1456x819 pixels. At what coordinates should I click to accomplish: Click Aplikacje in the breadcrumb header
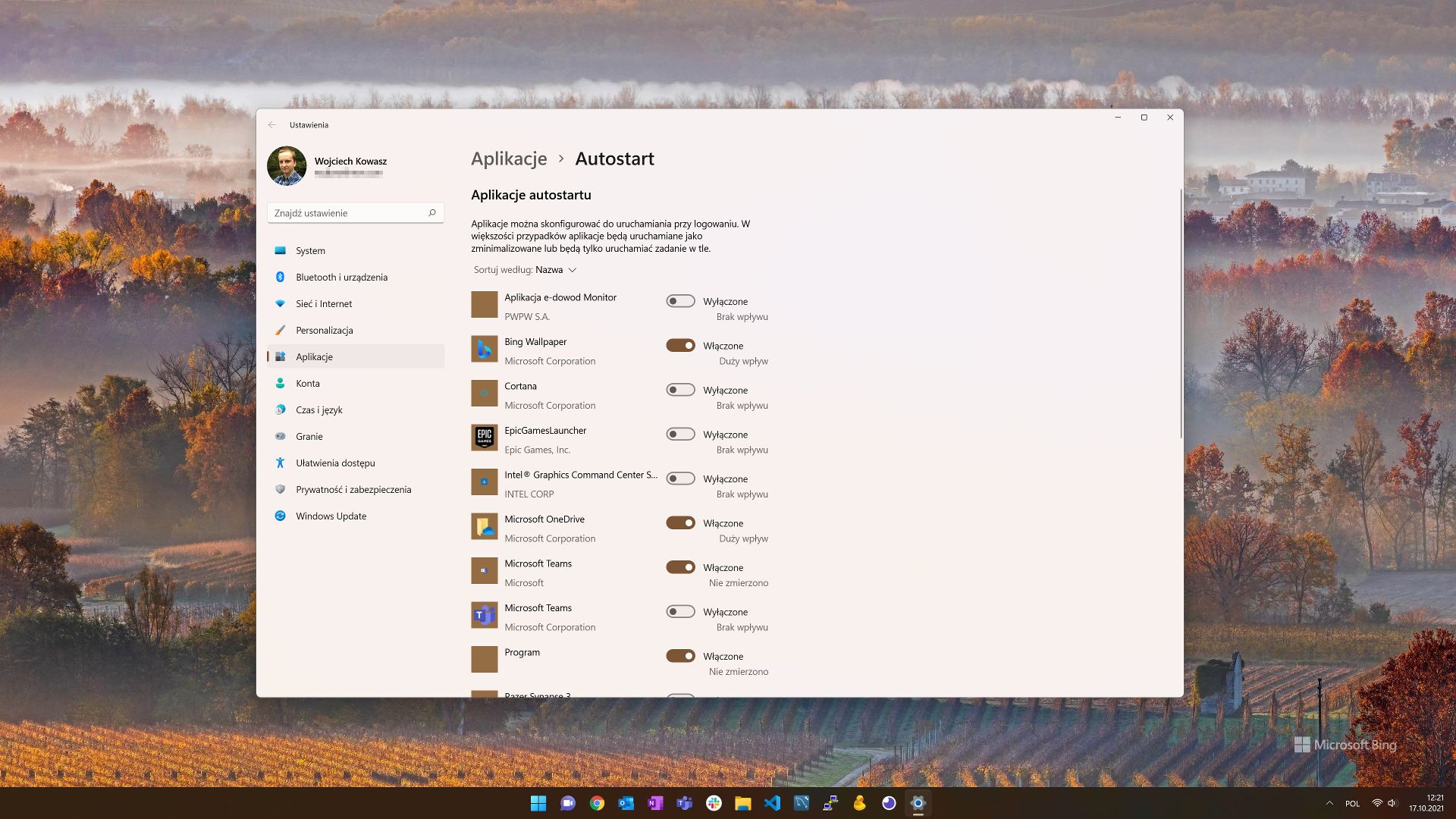click(x=509, y=158)
